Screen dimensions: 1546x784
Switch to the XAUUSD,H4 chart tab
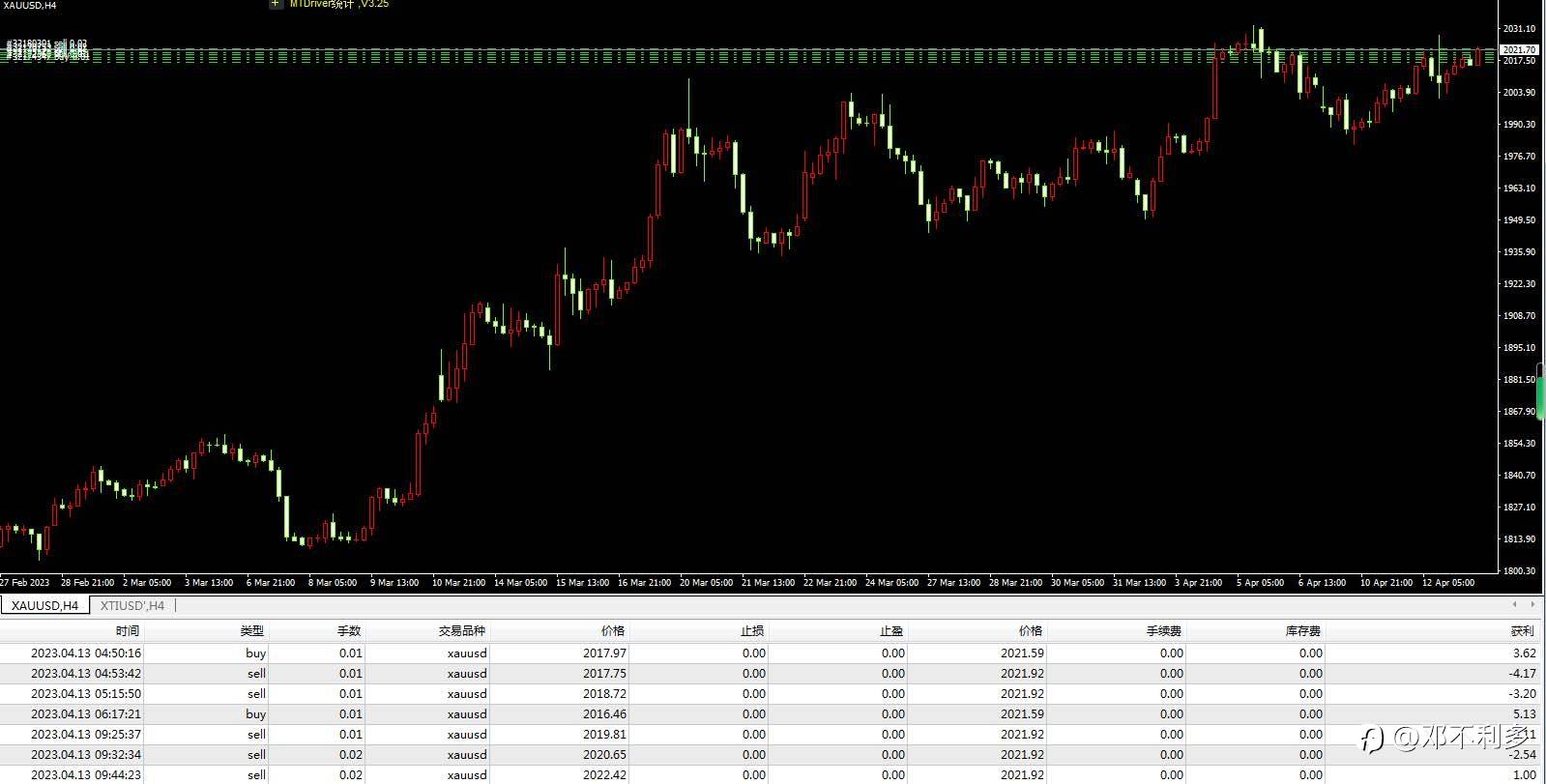click(44, 605)
